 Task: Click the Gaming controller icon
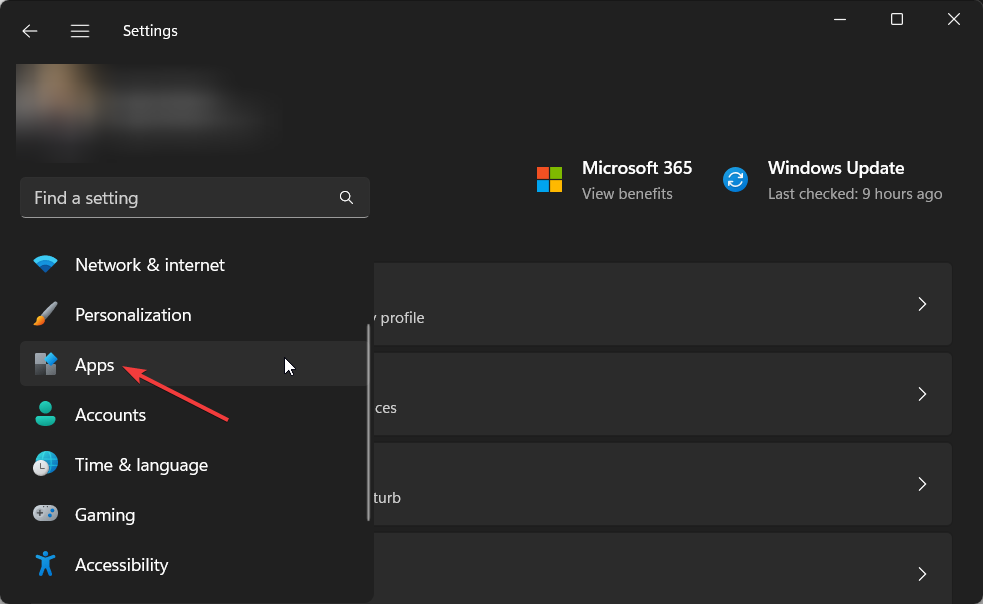(45, 515)
